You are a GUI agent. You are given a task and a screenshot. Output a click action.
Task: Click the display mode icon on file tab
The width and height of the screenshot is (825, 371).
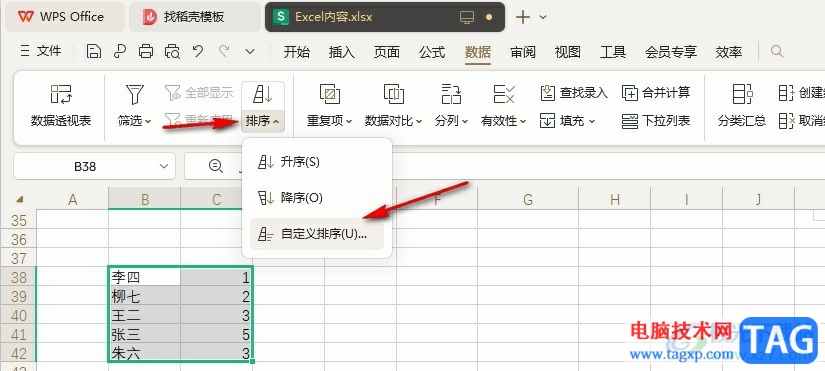[466, 17]
